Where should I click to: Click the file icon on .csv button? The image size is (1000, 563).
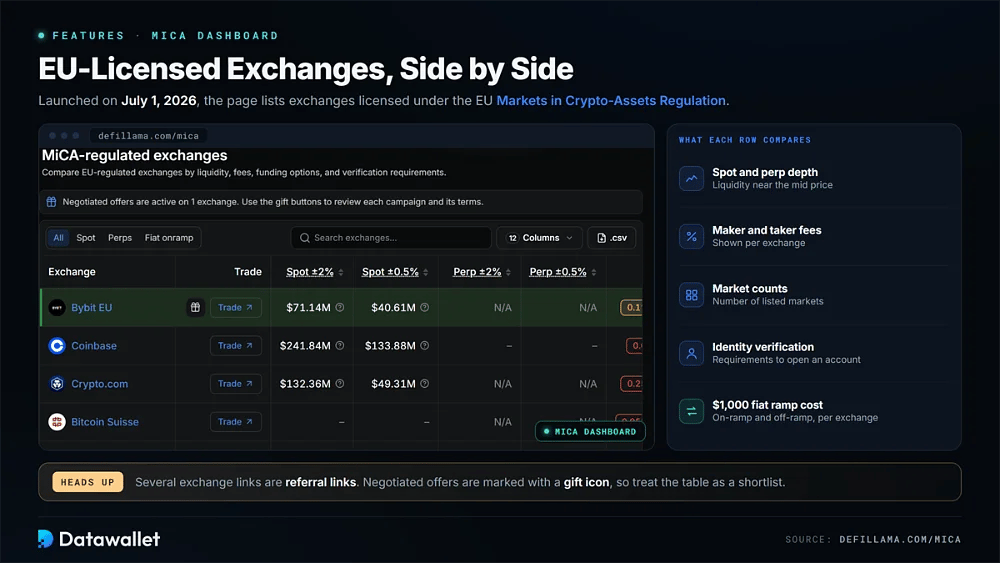pyautogui.click(x=601, y=238)
